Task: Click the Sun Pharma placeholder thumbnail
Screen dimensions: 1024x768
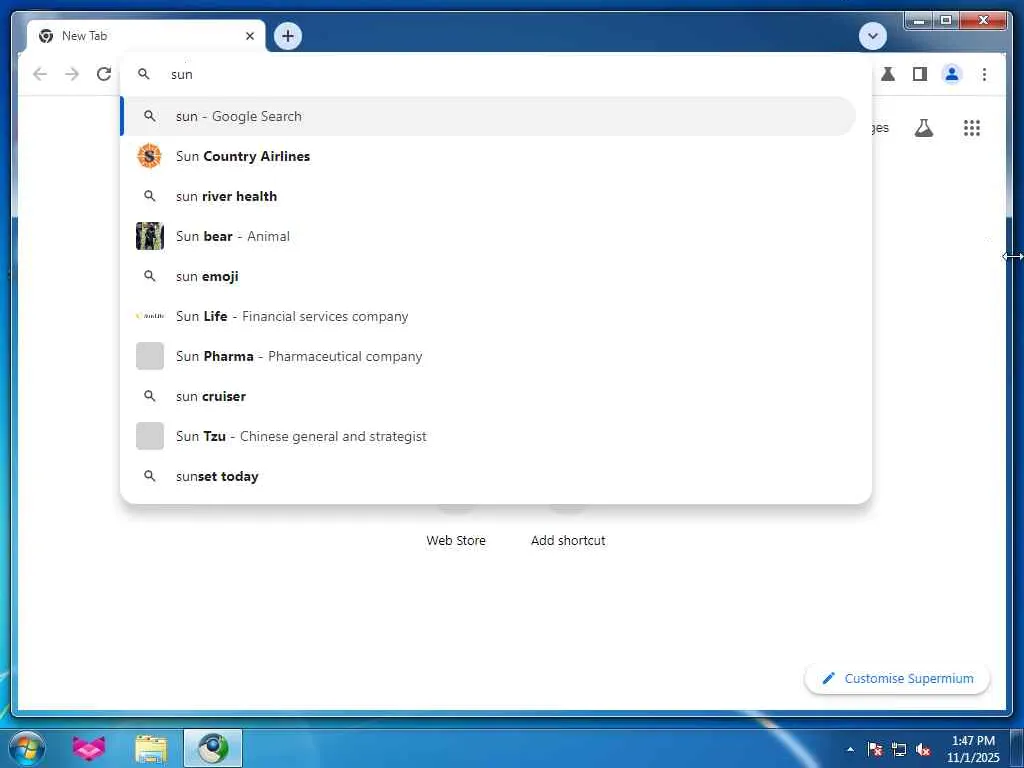Action: pyautogui.click(x=150, y=356)
